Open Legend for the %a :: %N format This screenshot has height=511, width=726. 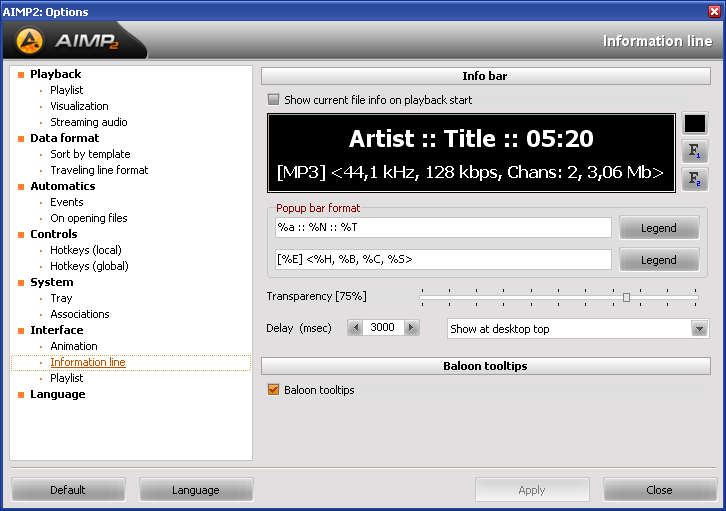click(x=659, y=228)
